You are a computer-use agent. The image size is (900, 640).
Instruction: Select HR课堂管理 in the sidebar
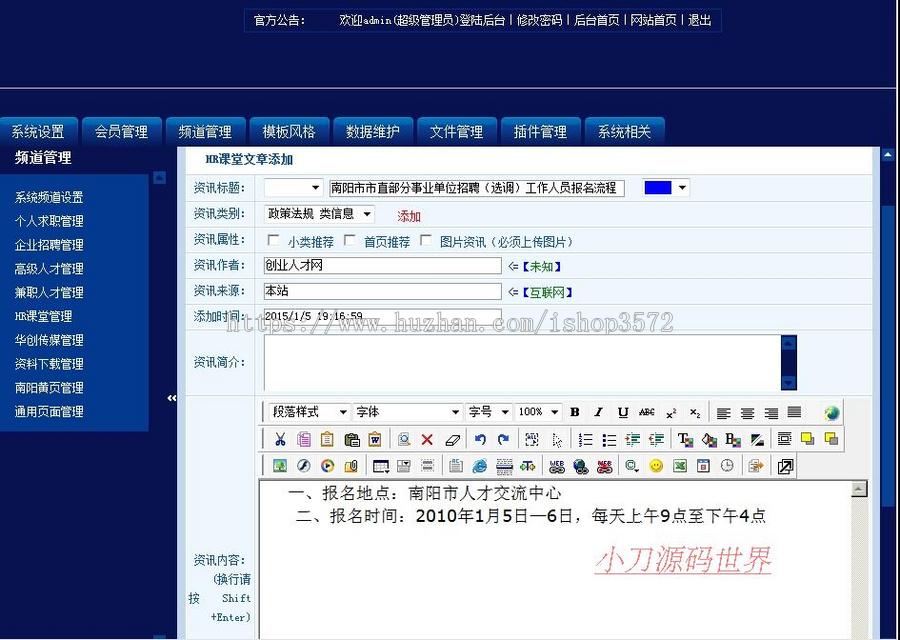[43, 316]
